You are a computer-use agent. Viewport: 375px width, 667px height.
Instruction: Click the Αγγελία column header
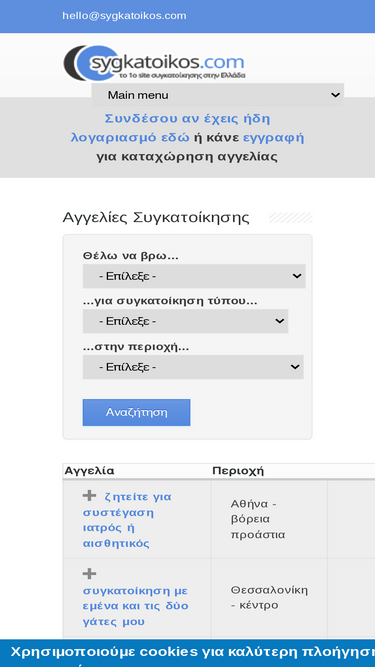click(89, 471)
